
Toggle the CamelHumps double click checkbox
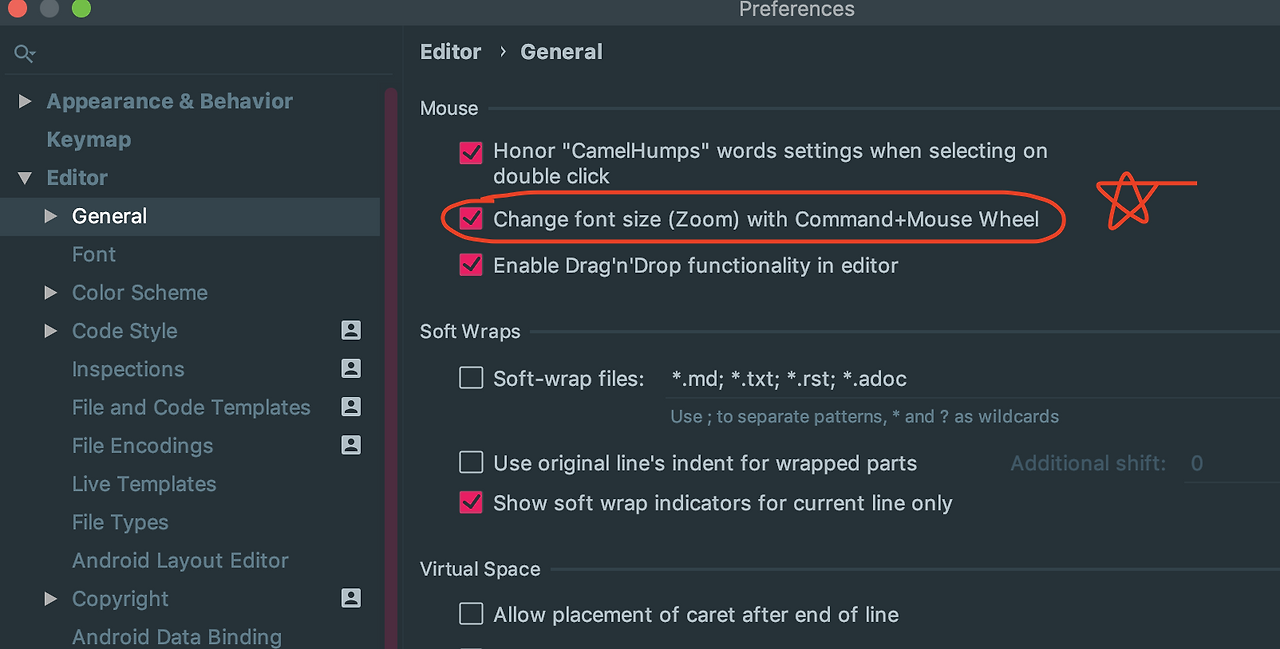click(471, 152)
